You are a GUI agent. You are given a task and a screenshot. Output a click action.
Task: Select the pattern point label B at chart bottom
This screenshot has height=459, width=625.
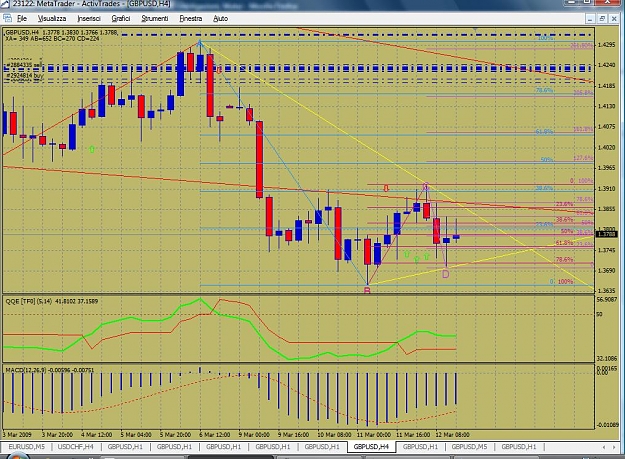click(x=367, y=290)
